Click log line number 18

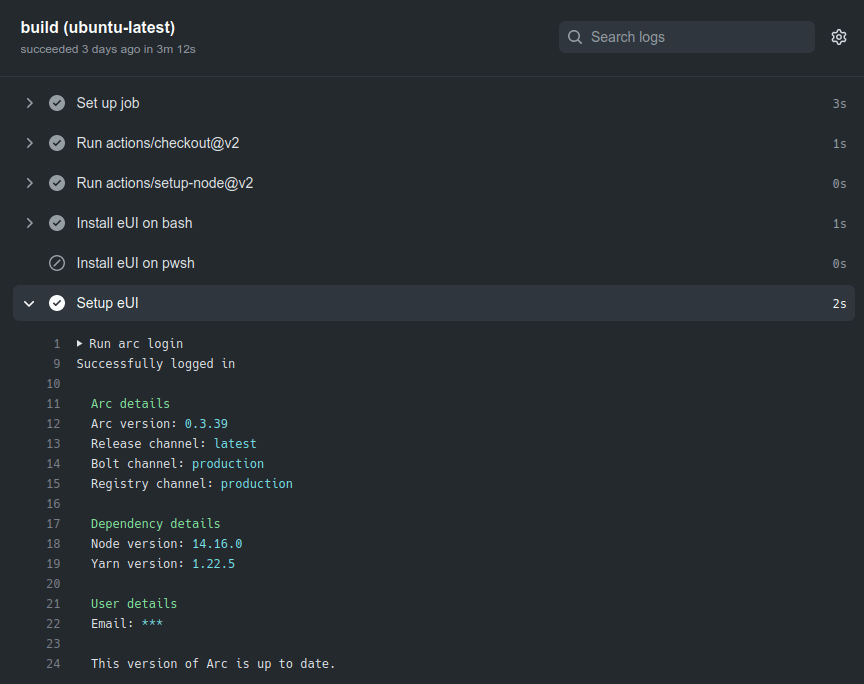(53, 543)
